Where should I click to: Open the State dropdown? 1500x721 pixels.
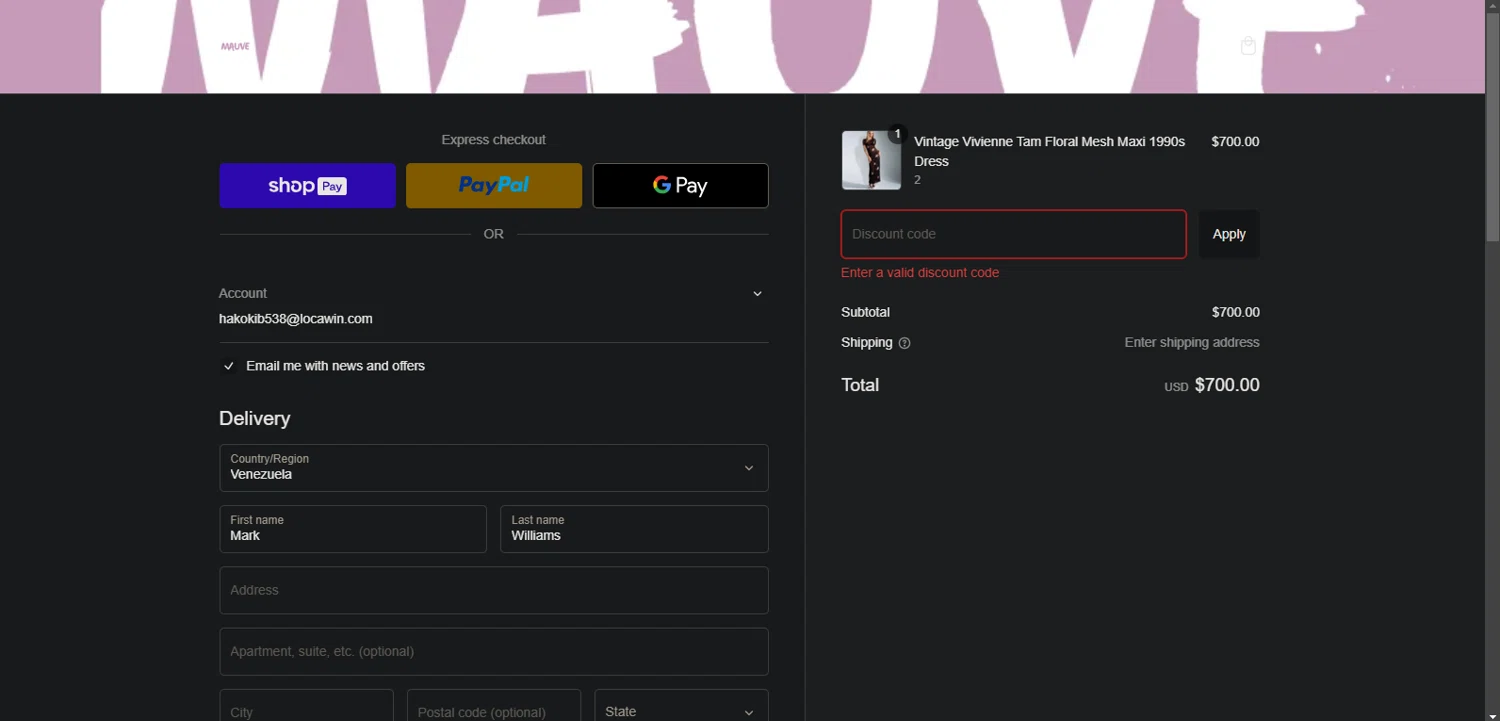pos(681,705)
